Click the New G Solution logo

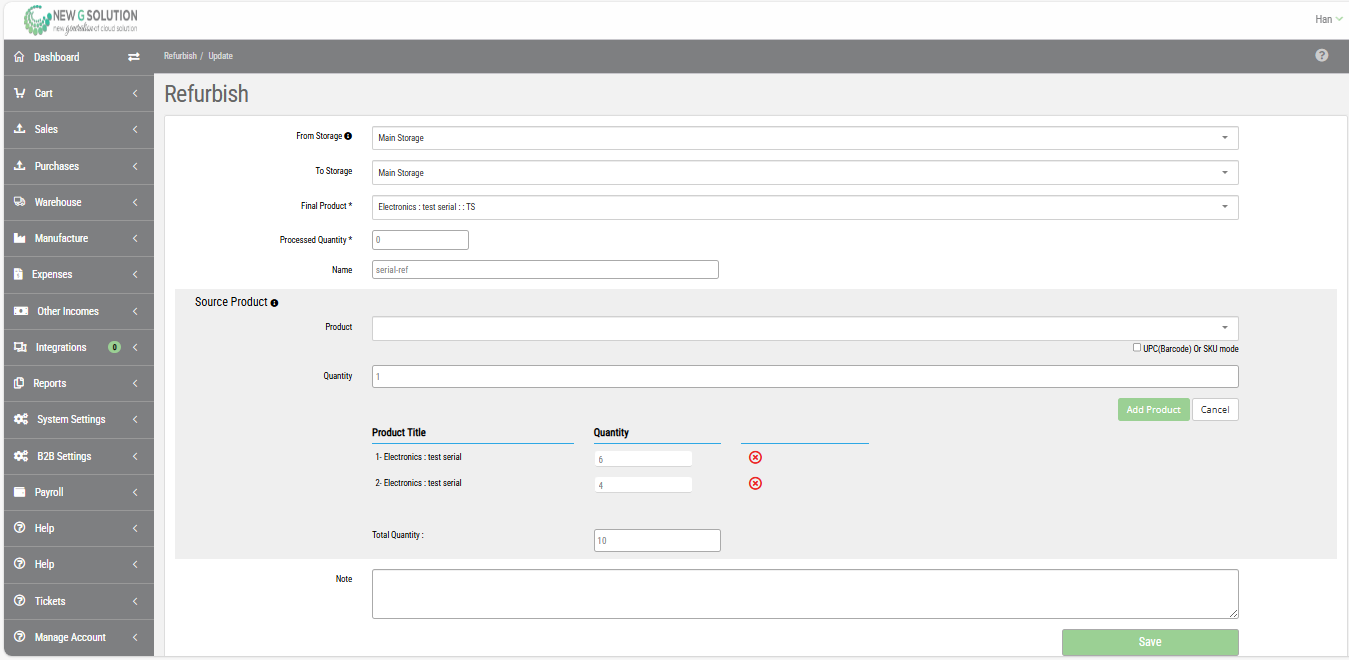click(81, 20)
